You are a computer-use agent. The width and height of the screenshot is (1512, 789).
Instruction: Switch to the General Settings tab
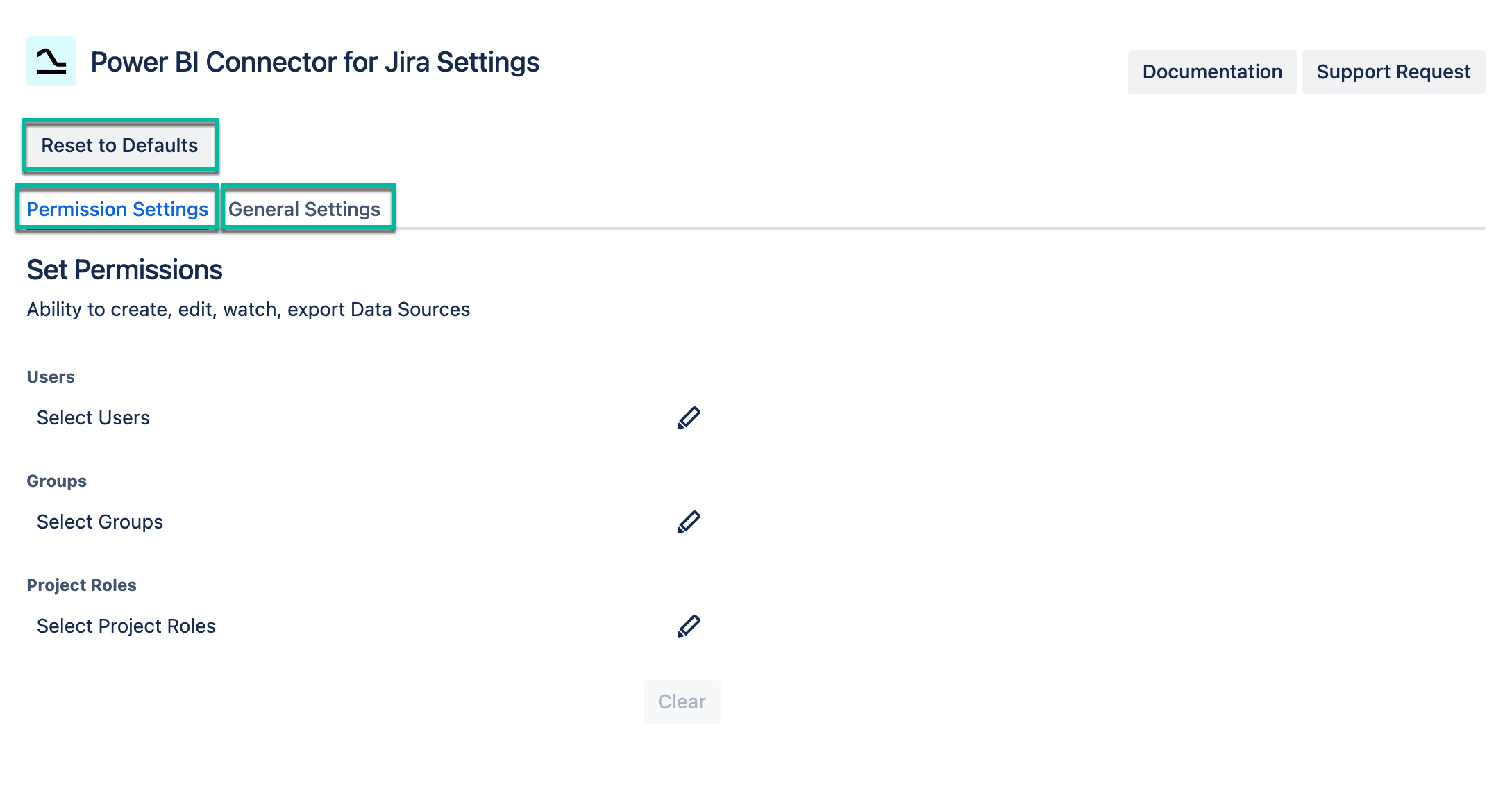[305, 208]
